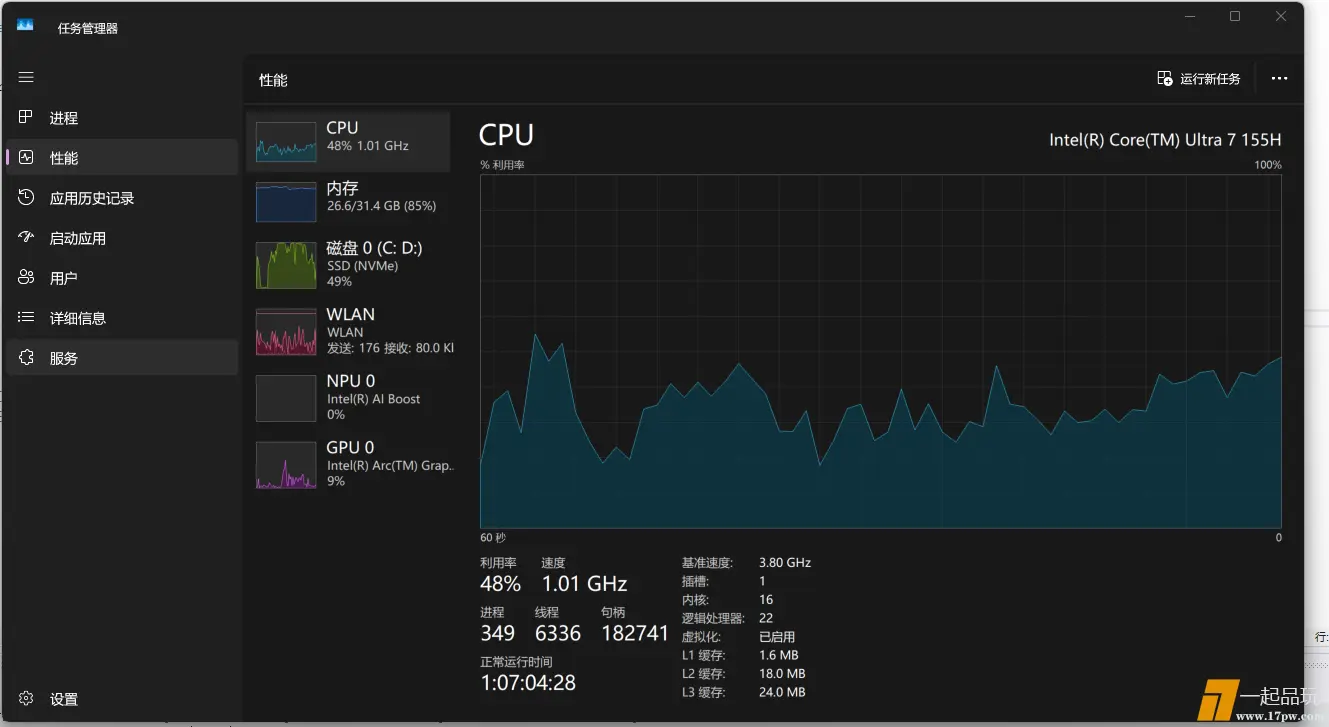Go to the 进程 (Processes) page
The image size is (1329, 727).
coord(122,117)
